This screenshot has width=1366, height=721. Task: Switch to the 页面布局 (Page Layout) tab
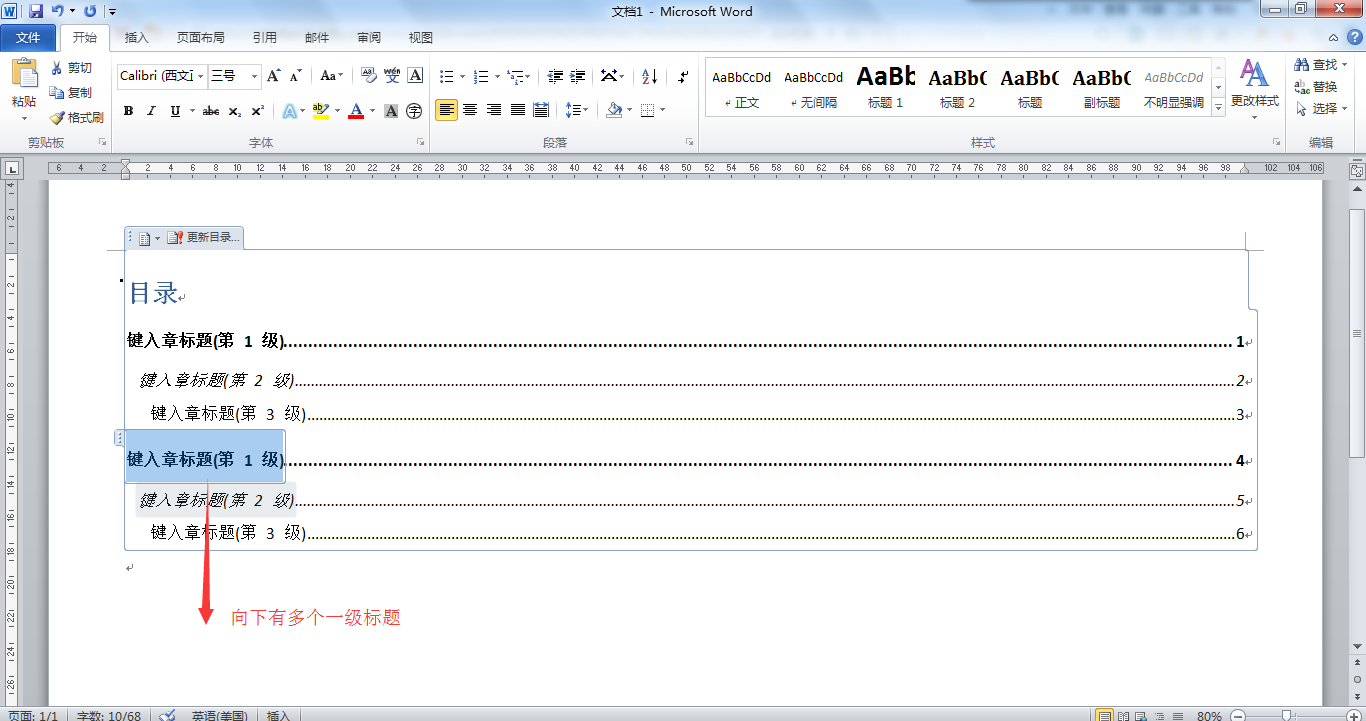pos(200,38)
